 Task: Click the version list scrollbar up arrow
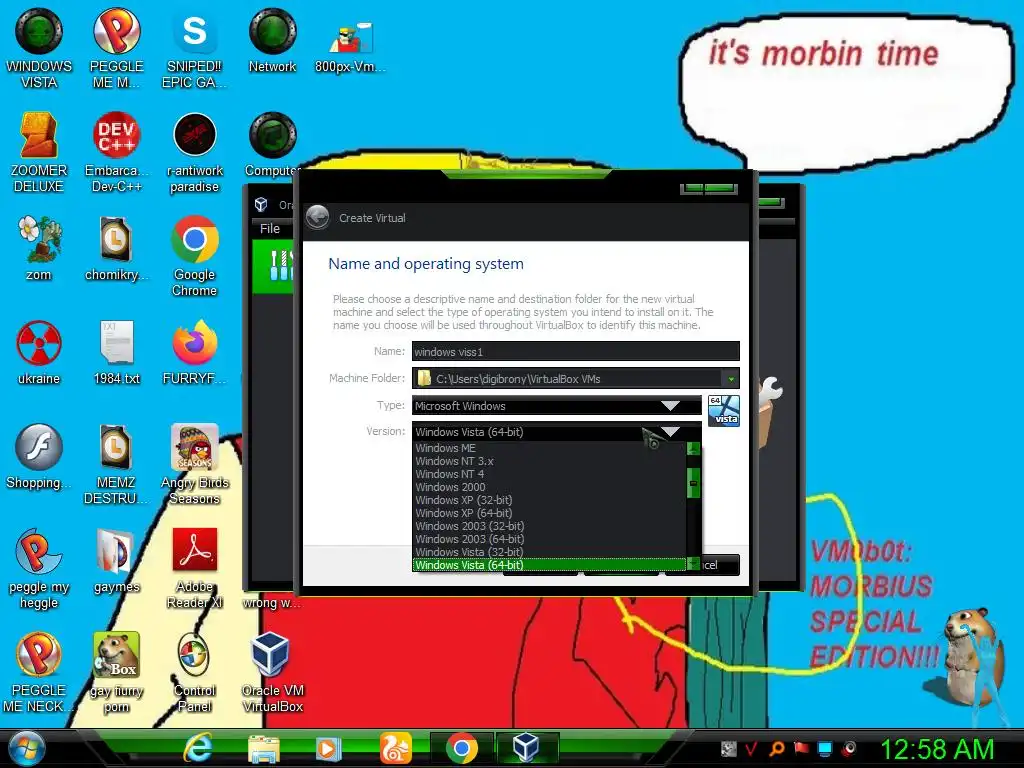(694, 449)
